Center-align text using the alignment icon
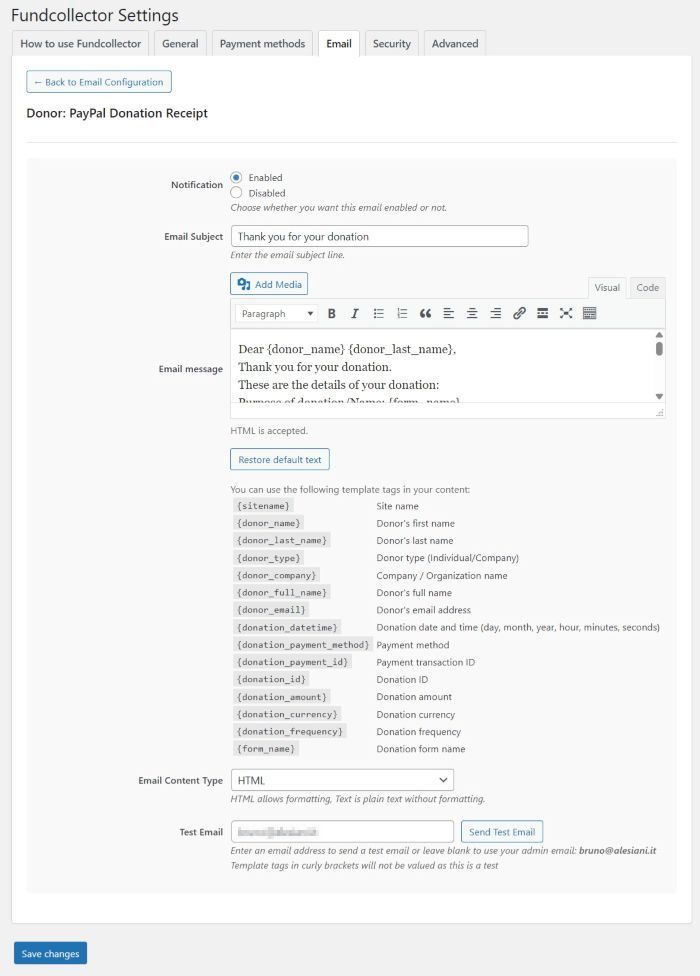The height and width of the screenshot is (976, 700). pyautogui.click(x=471, y=314)
